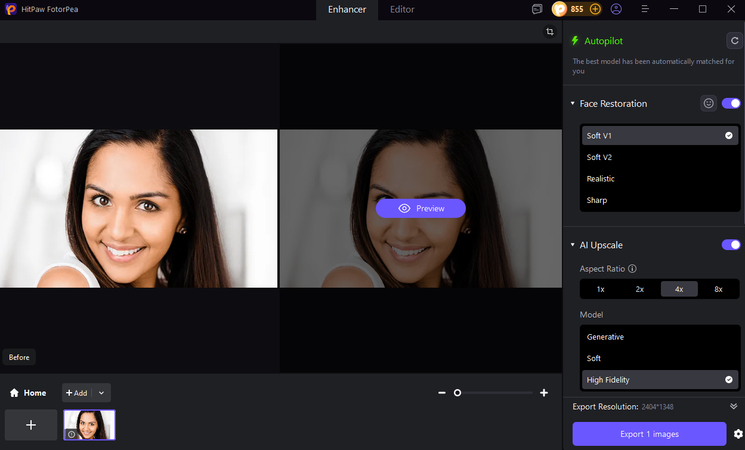Click the zoom out minus icon
Screen dimensions: 745x450
(x=441, y=393)
